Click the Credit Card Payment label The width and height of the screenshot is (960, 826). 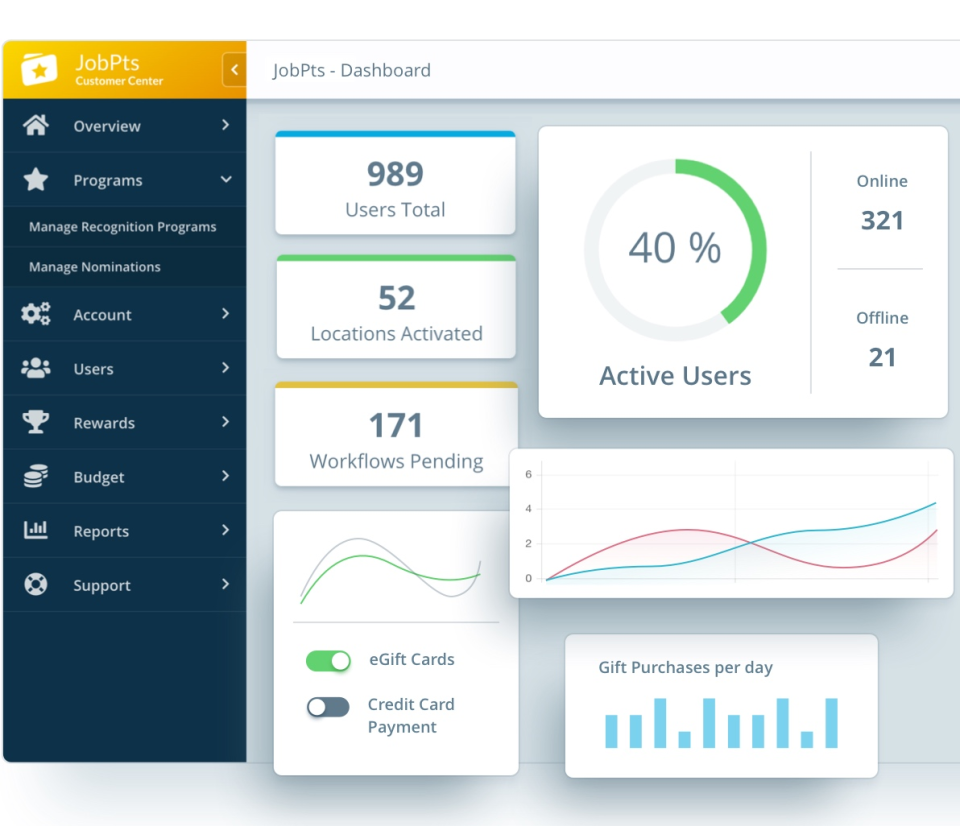(x=411, y=715)
